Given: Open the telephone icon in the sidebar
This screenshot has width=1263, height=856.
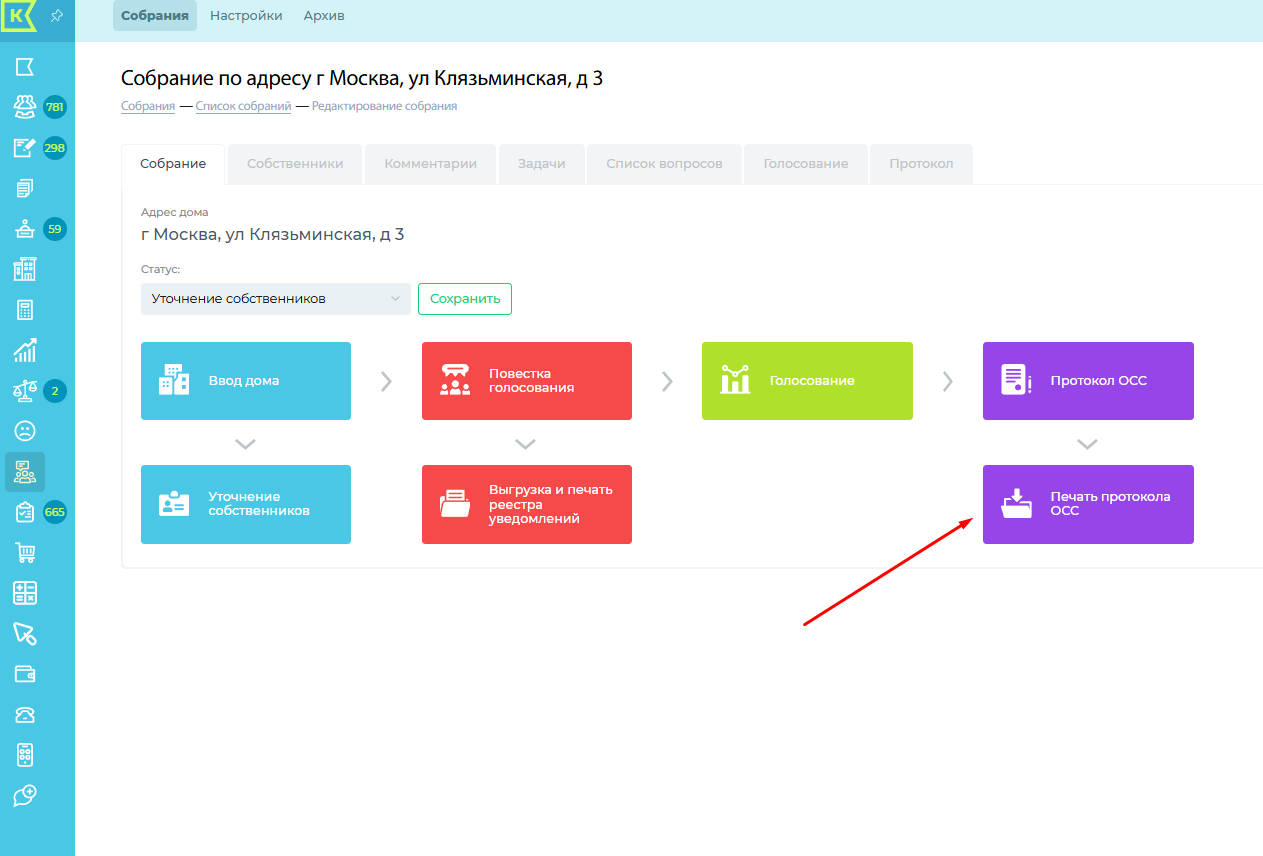Looking at the screenshot, I should (x=25, y=714).
